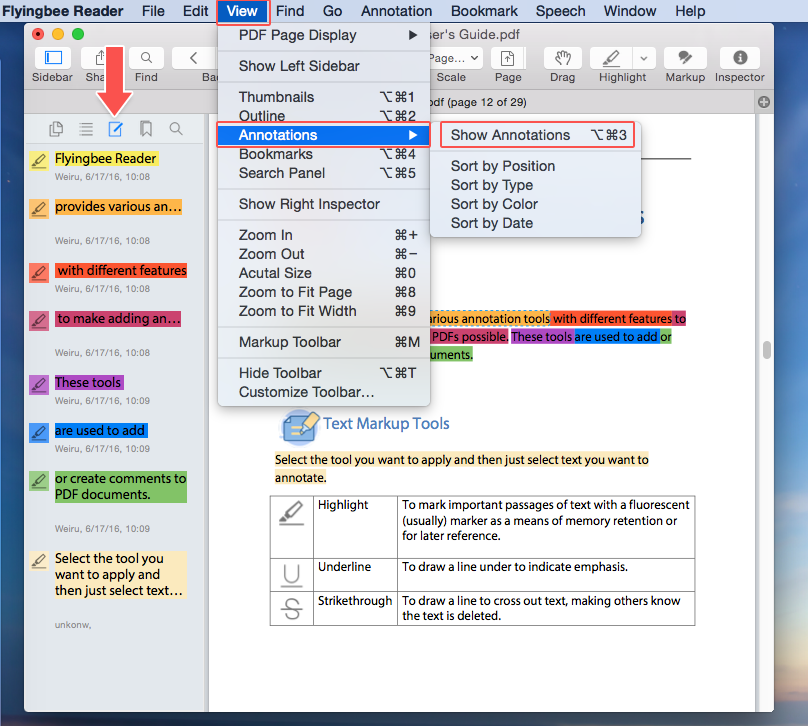
Task: Open the Markup toolbar button
Action: [685, 58]
